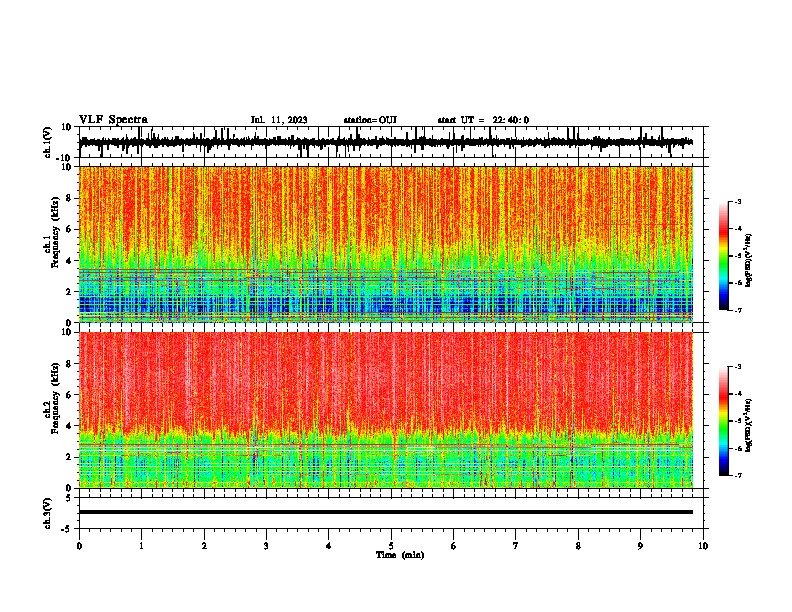
Task: Select the ch.1 spectrogram color bar
Action: tap(724, 256)
